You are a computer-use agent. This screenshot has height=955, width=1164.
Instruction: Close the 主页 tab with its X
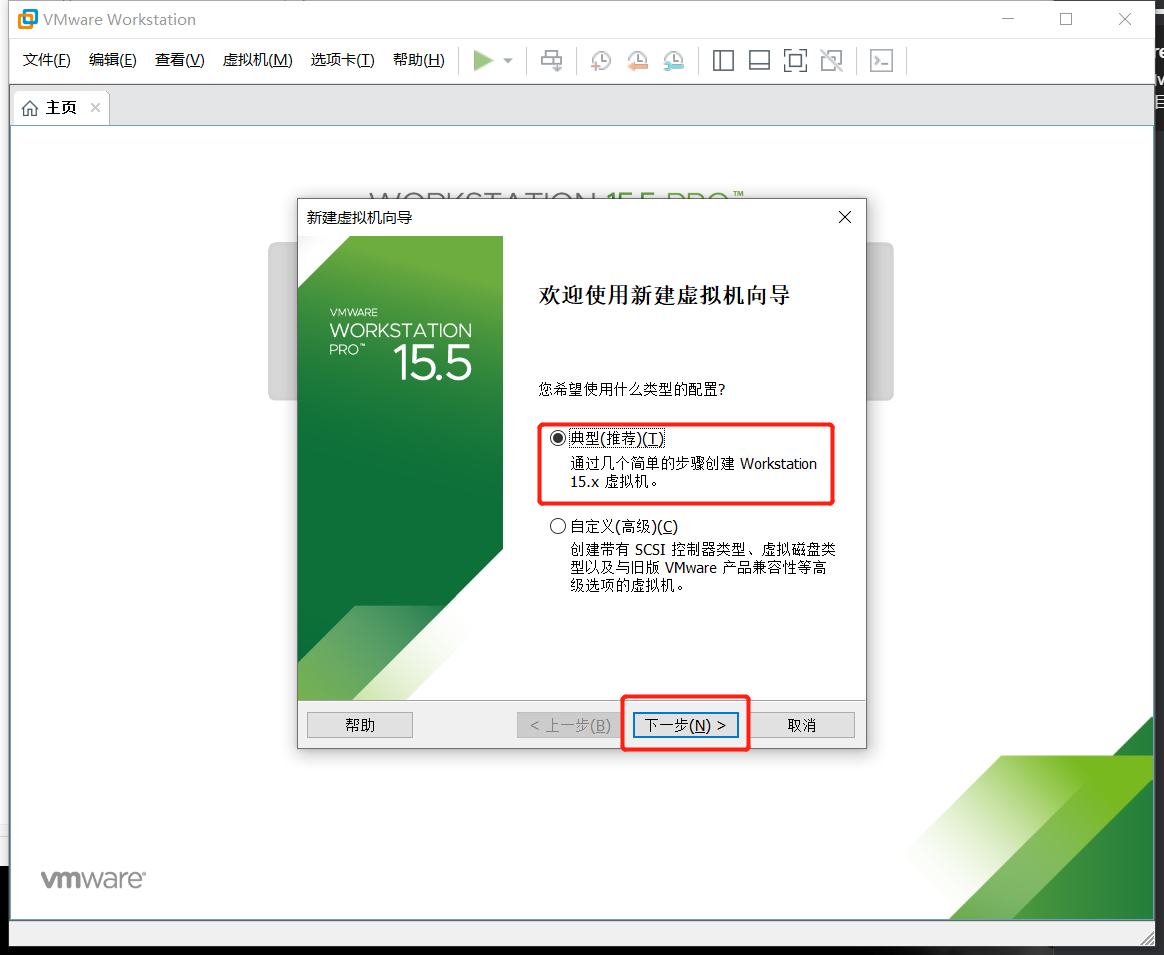(x=95, y=107)
